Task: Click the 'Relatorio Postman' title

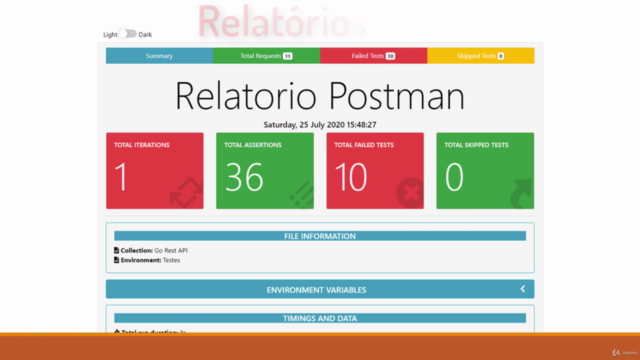Action: 320,96
